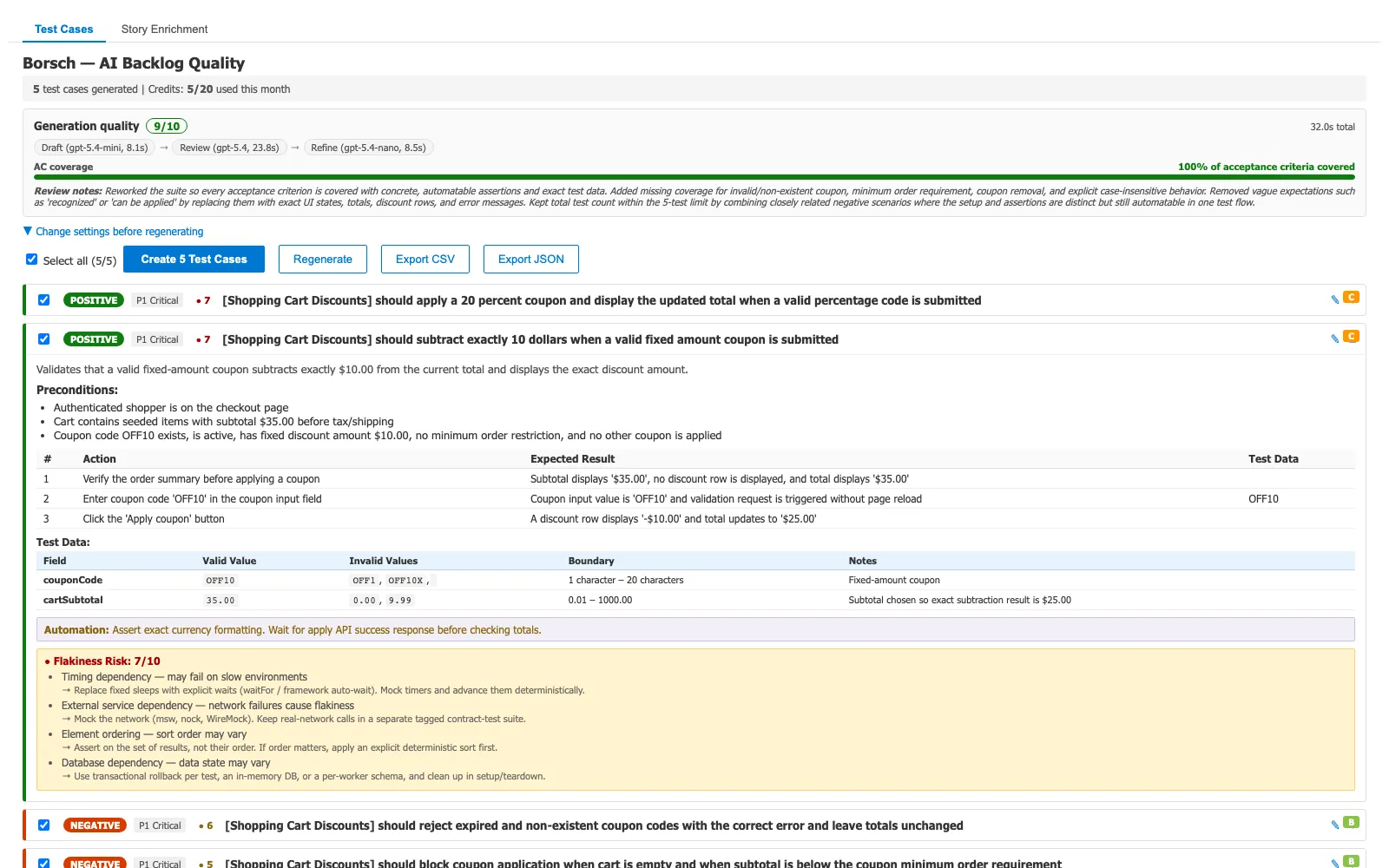Click '100% of acceptance criteria covered' text
This screenshot has width=1389, height=868.
click(x=1266, y=167)
